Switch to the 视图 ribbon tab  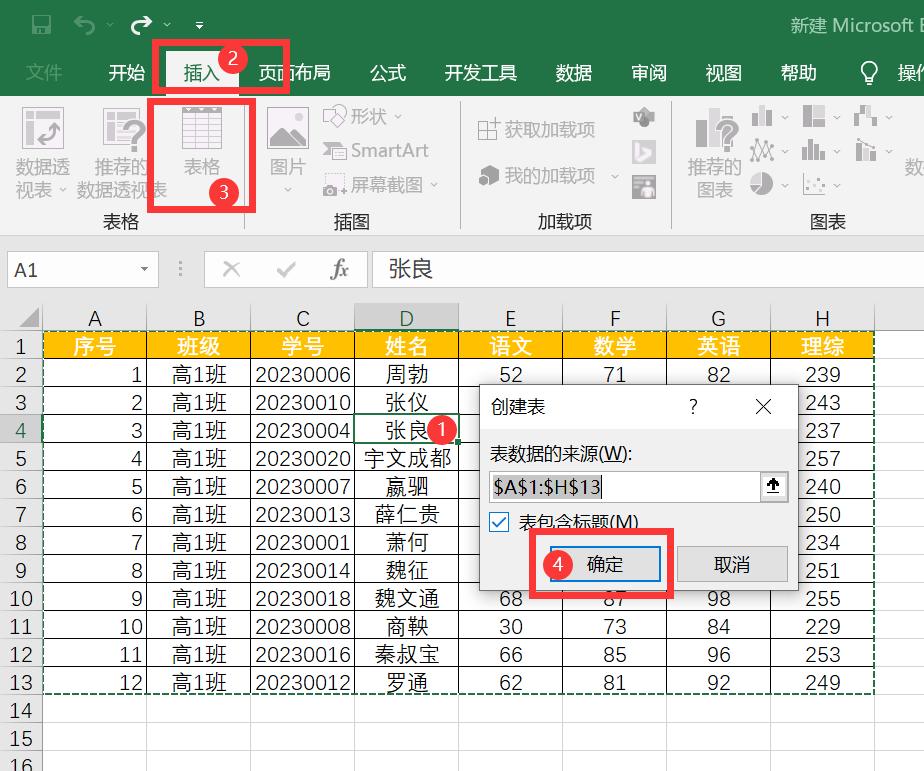point(724,73)
